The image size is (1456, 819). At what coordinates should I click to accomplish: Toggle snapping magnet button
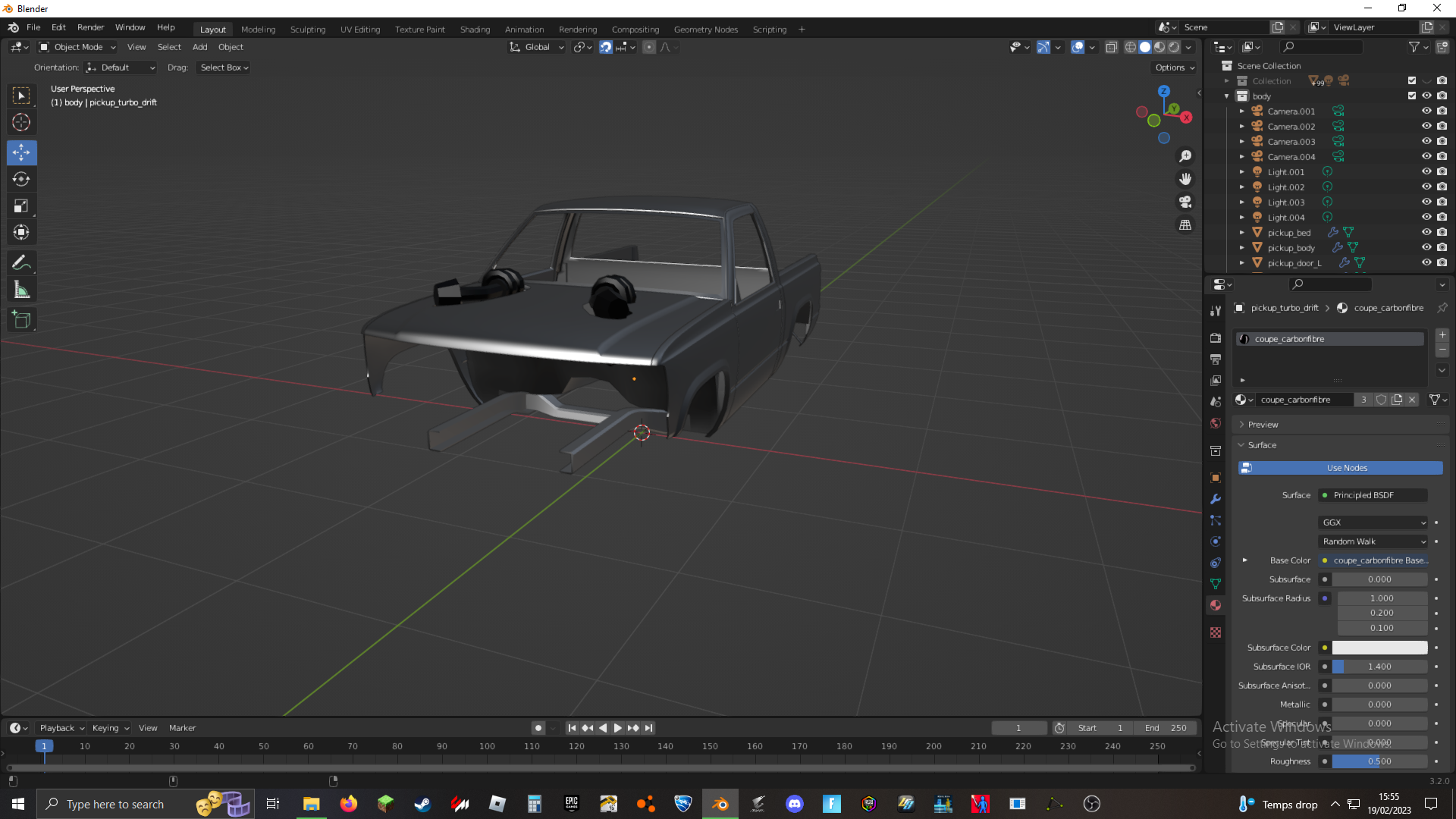pyautogui.click(x=606, y=47)
